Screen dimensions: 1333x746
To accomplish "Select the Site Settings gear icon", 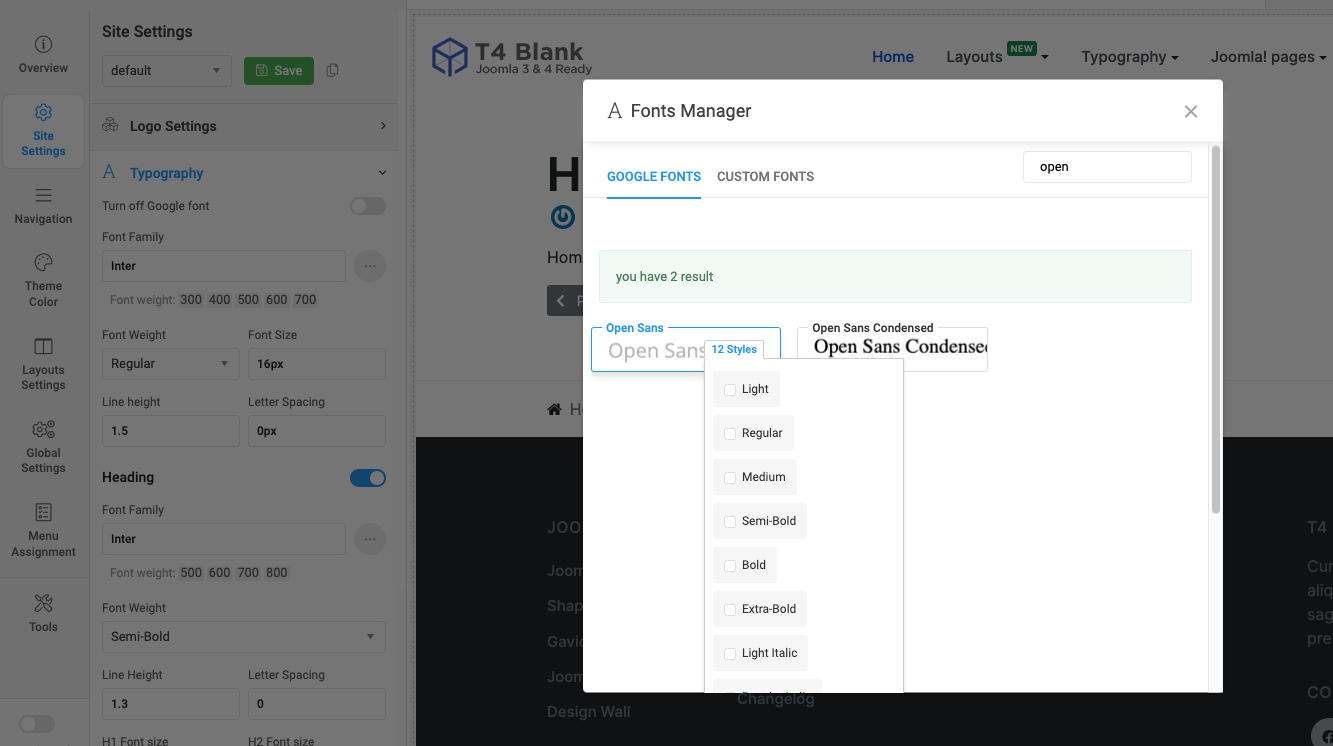I will (x=43, y=112).
